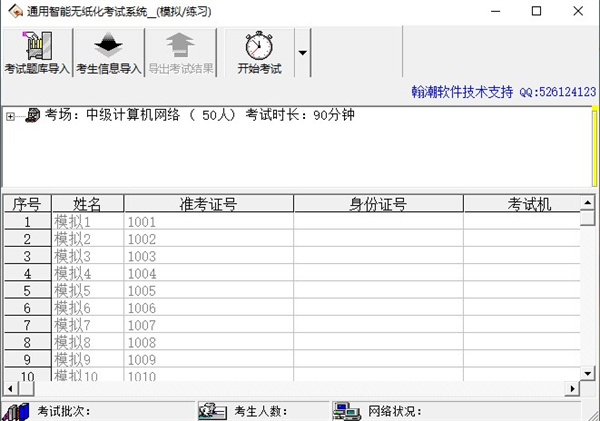Viewport: 600px width, 421px height.
Task: Expand the 考场 中级计算机网络 tree node
Action: 10,116
